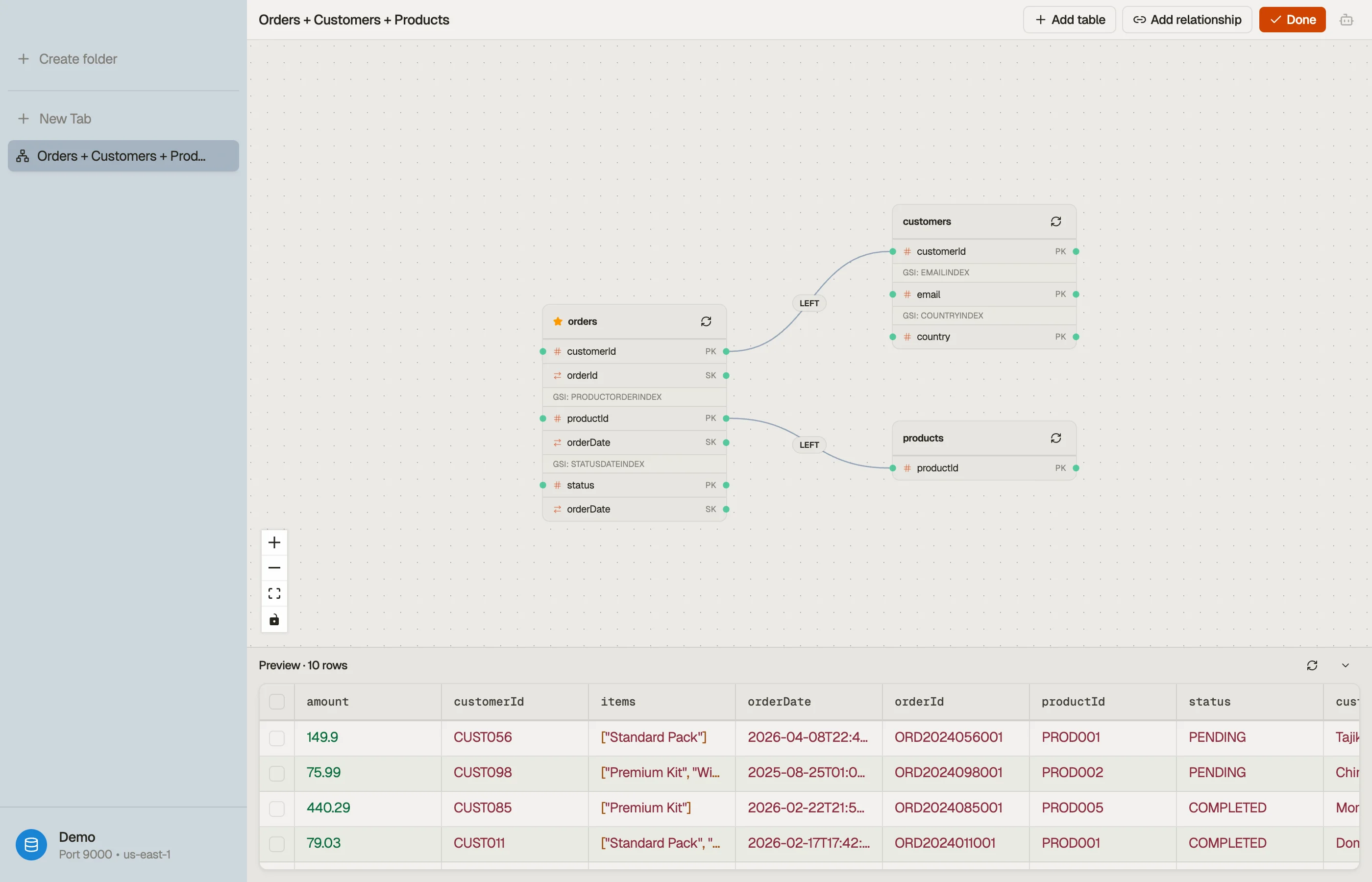
Task: Collapse the preview panel chevron
Action: 1346,665
